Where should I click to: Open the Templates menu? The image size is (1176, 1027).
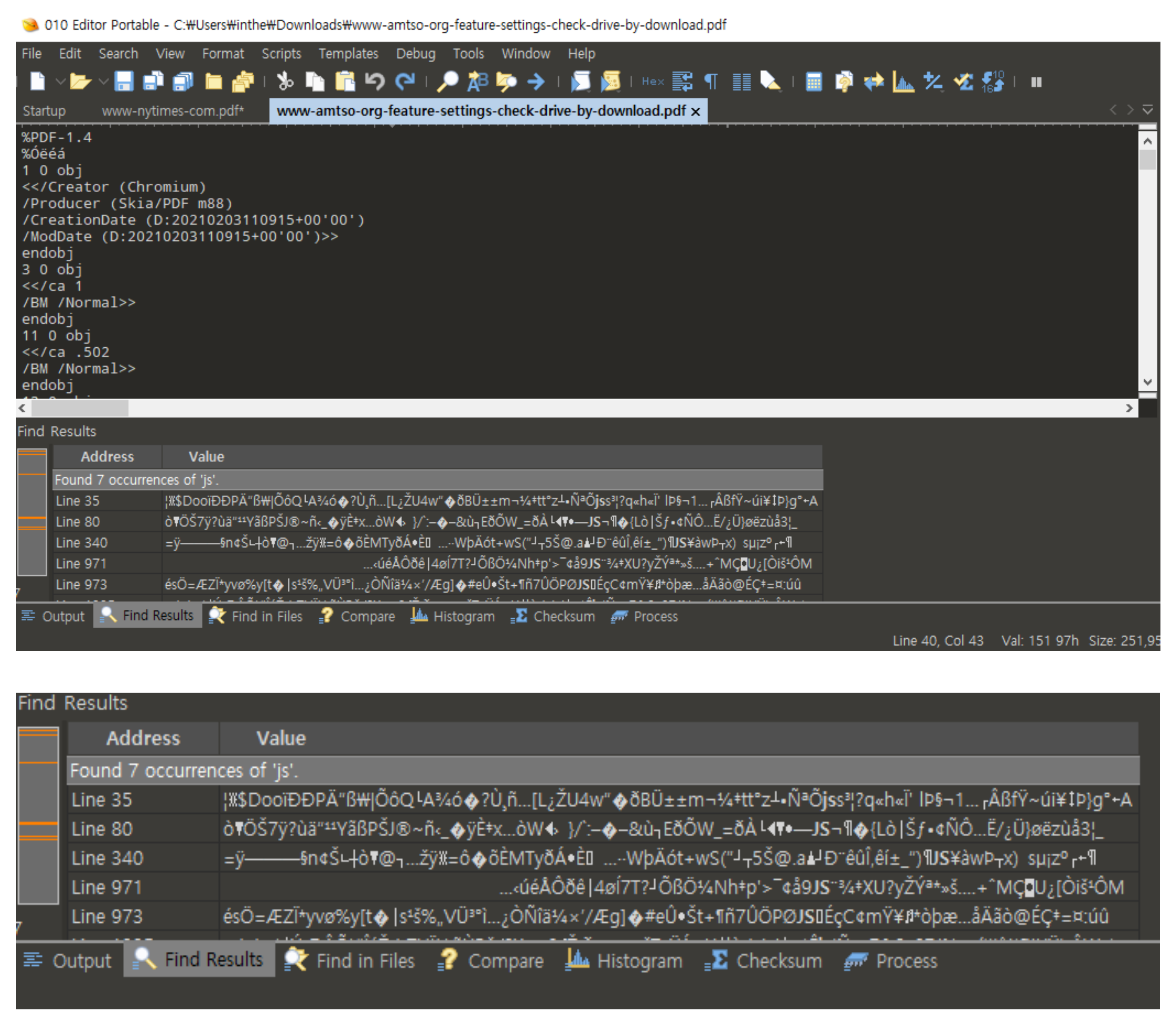click(x=348, y=53)
